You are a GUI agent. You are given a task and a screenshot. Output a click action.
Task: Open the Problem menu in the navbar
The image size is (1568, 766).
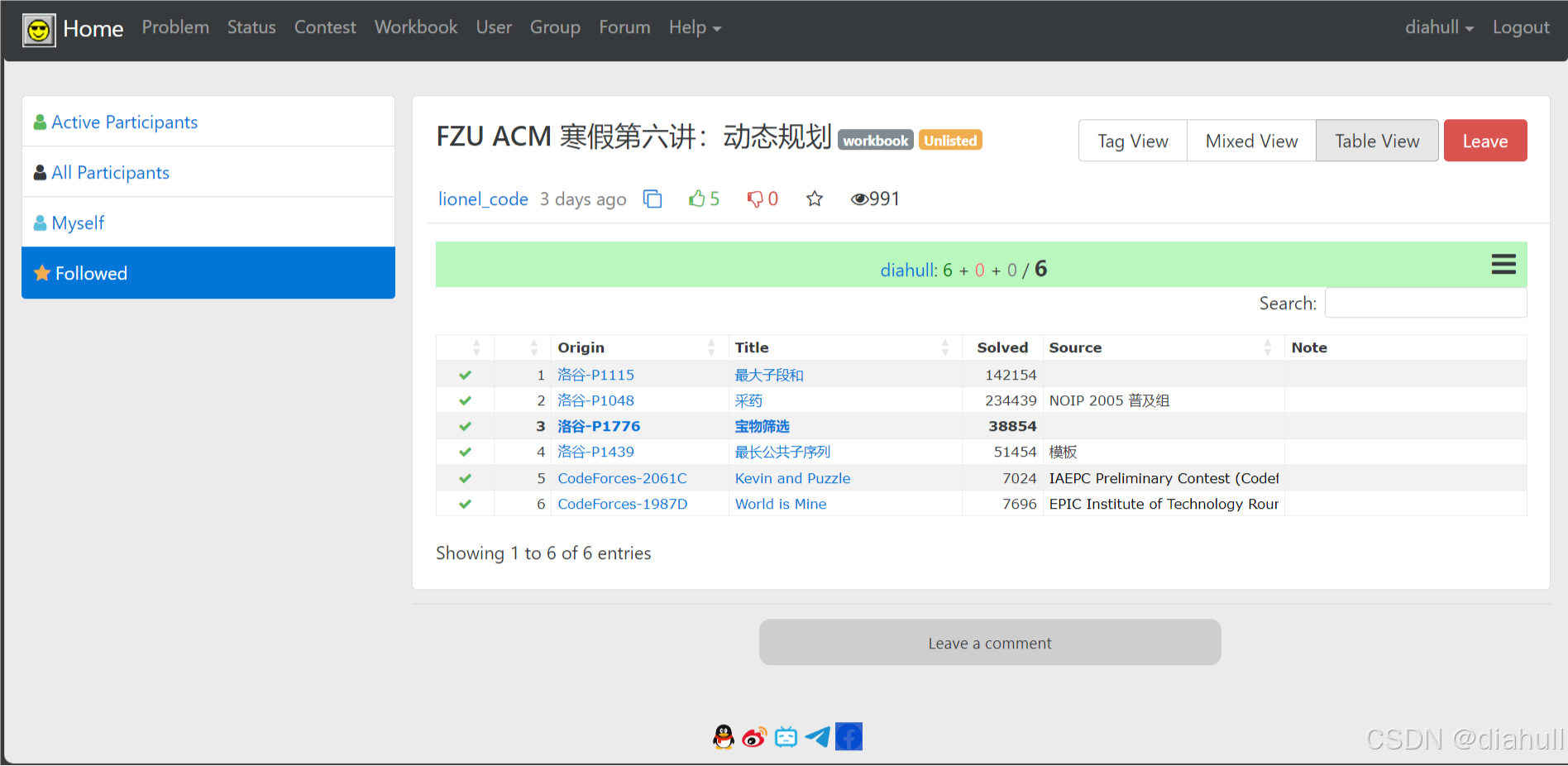pyautogui.click(x=175, y=27)
